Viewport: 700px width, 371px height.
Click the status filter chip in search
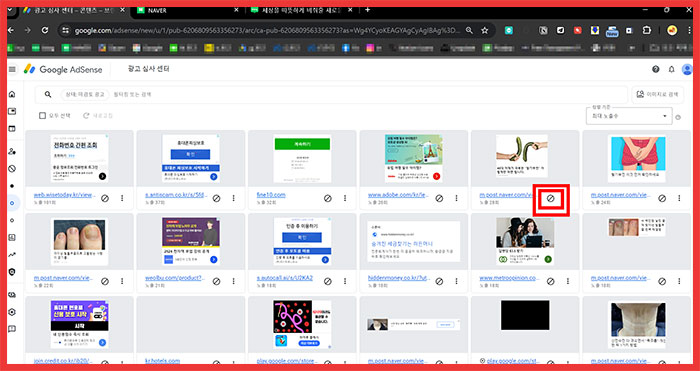(85, 94)
